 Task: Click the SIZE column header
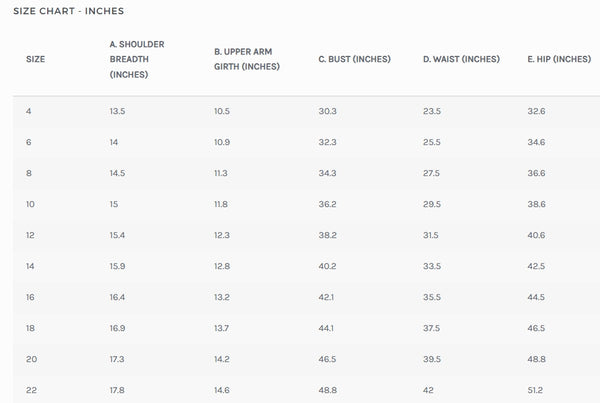(x=35, y=59)
